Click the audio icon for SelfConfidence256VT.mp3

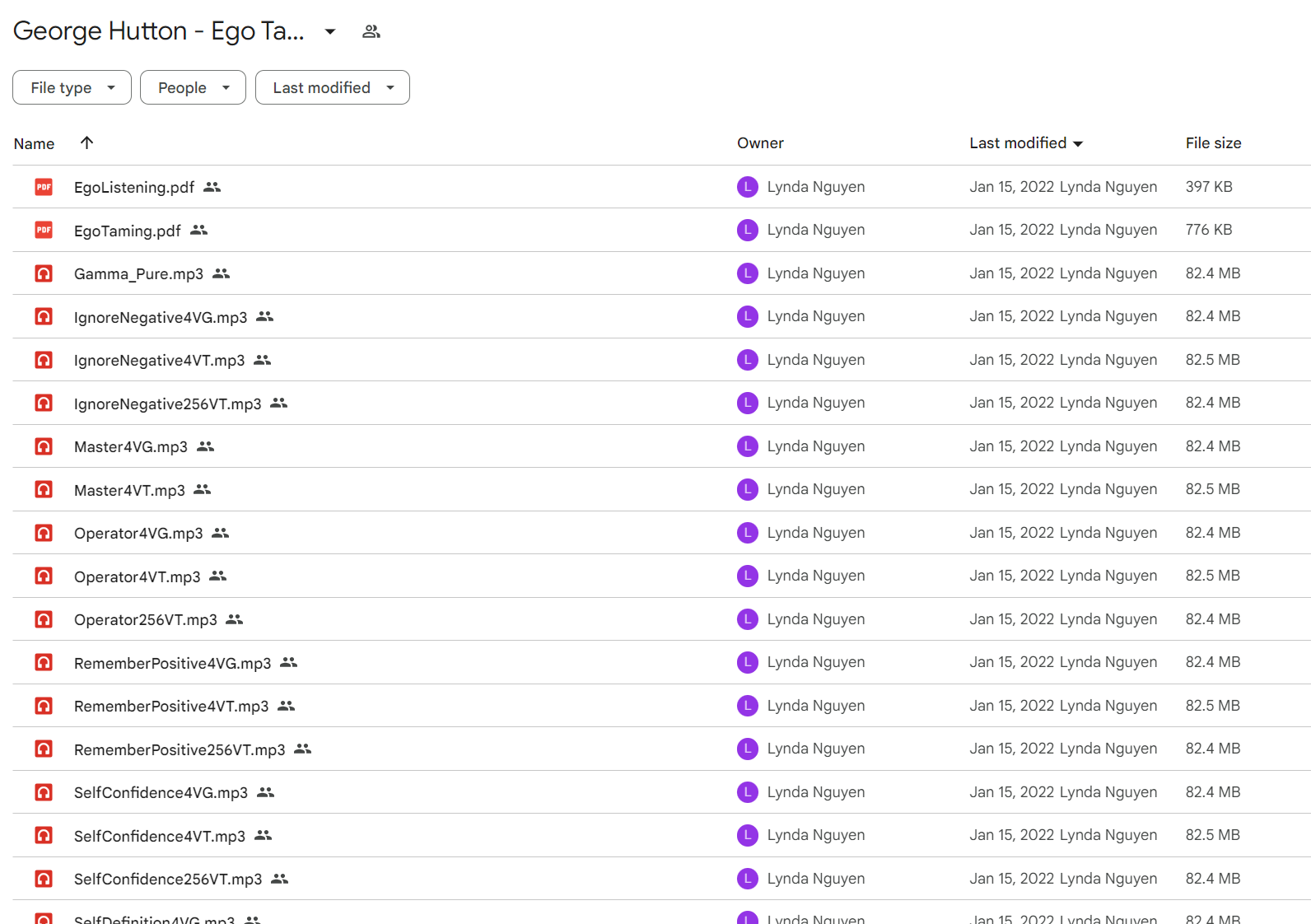(44, 879)
